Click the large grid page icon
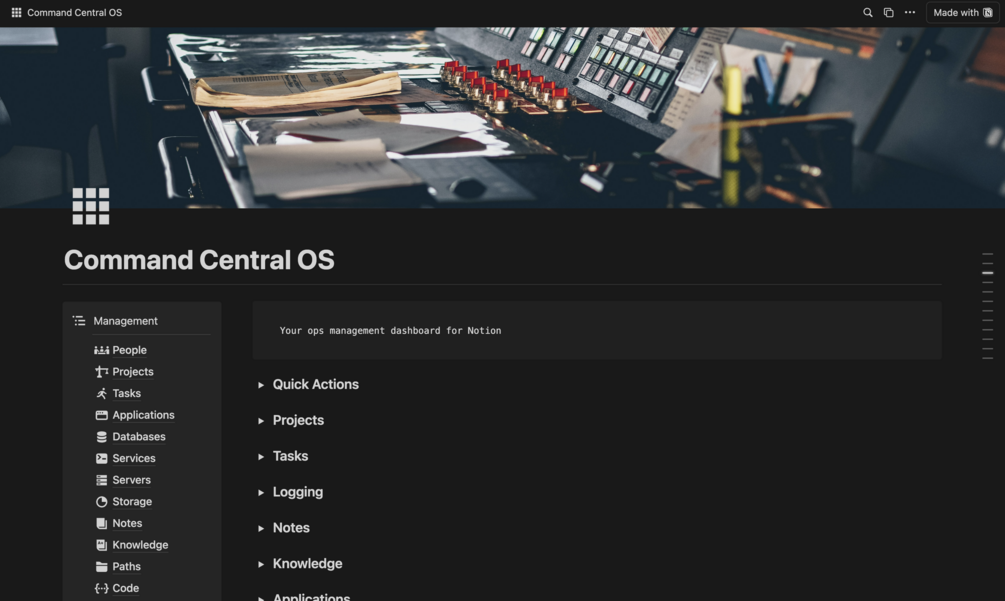1005x601 pixels. tap(90, 206)
